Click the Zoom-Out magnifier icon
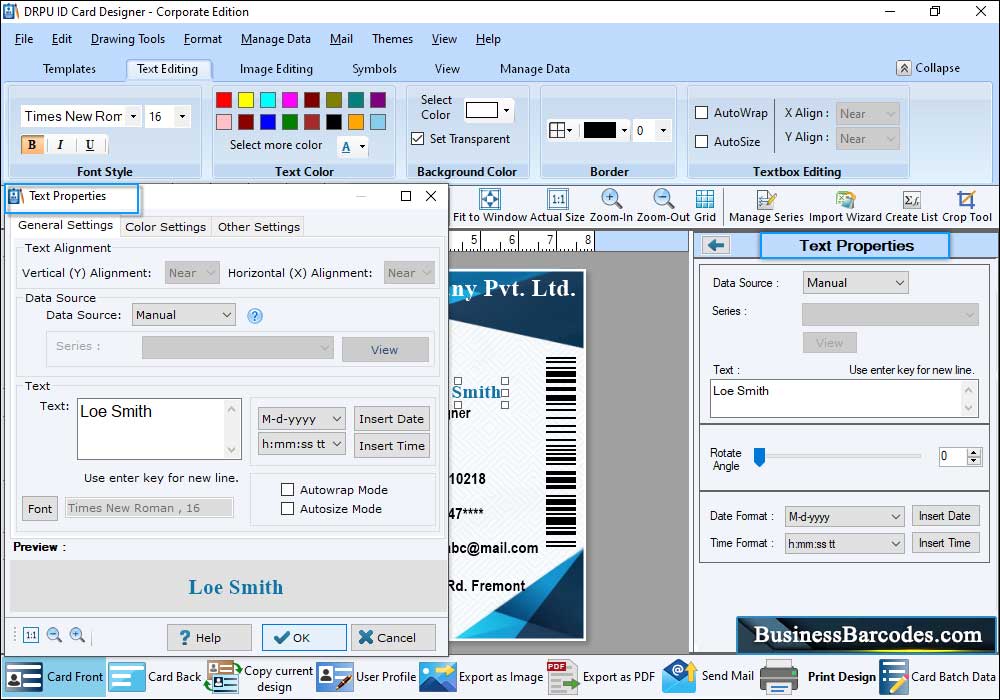The image size is (1000, 700). coord(663,199)
